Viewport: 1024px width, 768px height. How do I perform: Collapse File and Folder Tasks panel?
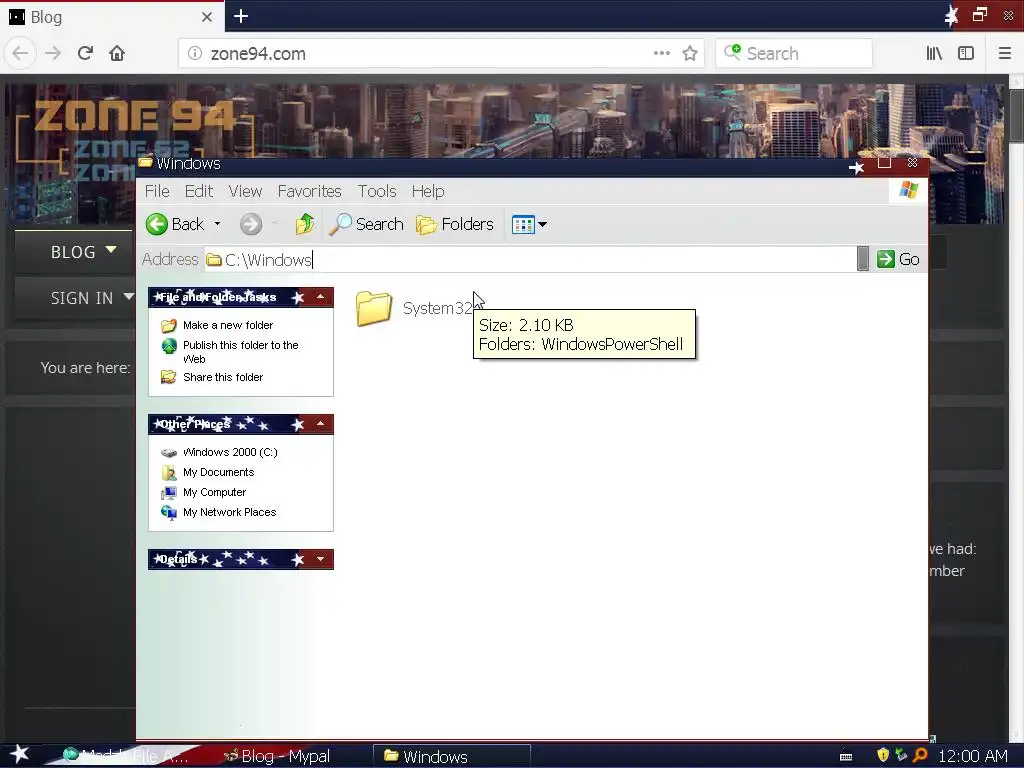[x=321, y=297]
